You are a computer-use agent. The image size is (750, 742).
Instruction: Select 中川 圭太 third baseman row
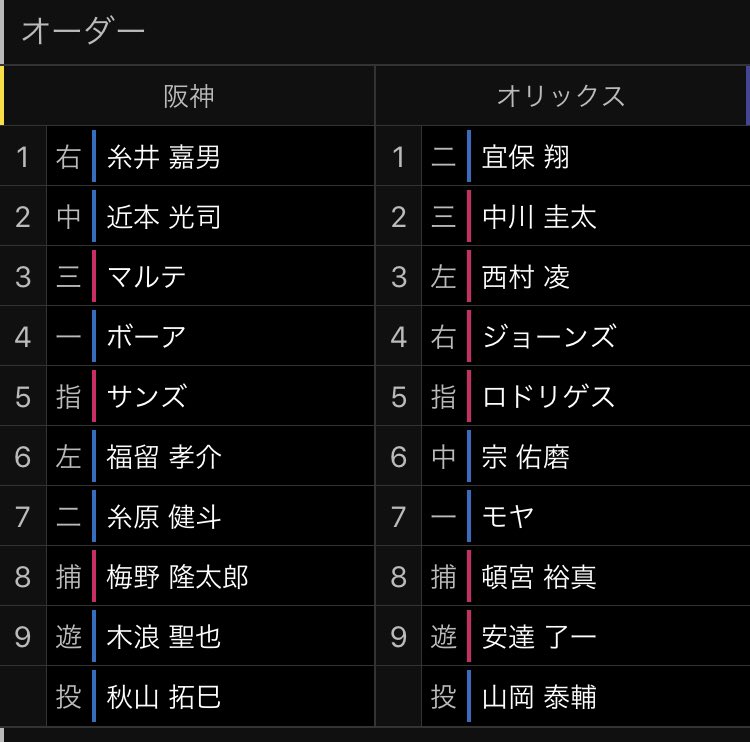[563, 216]
